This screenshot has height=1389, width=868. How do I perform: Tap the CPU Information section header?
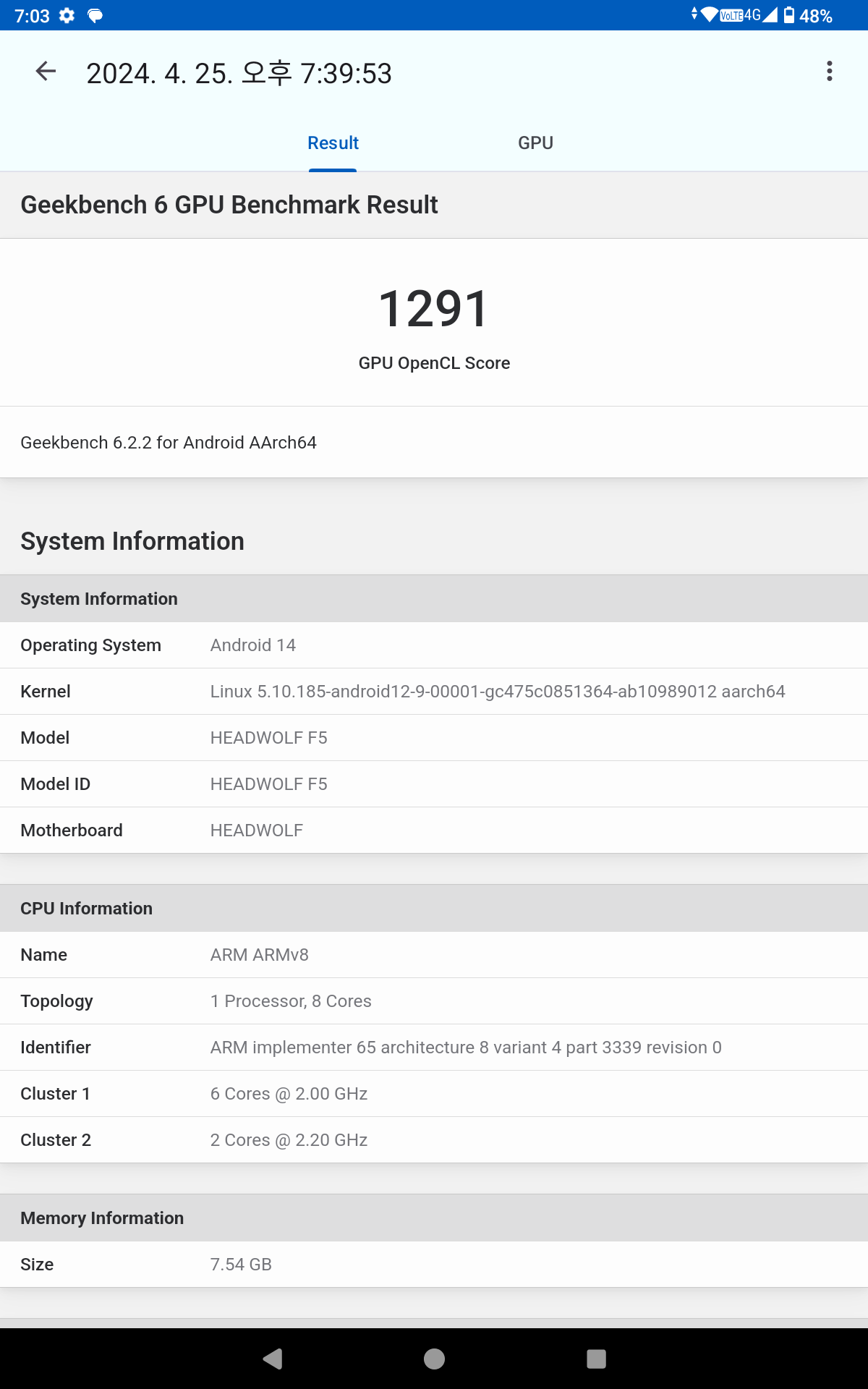[x=434, y=909]
